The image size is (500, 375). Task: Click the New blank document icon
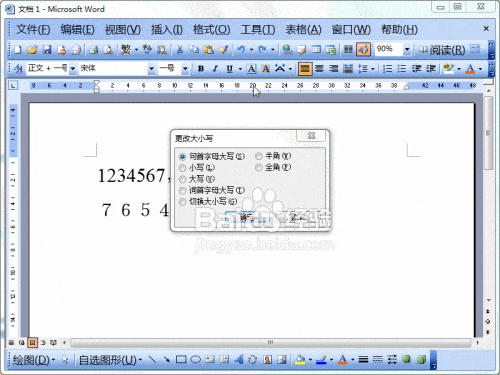(x=18, y=50)
